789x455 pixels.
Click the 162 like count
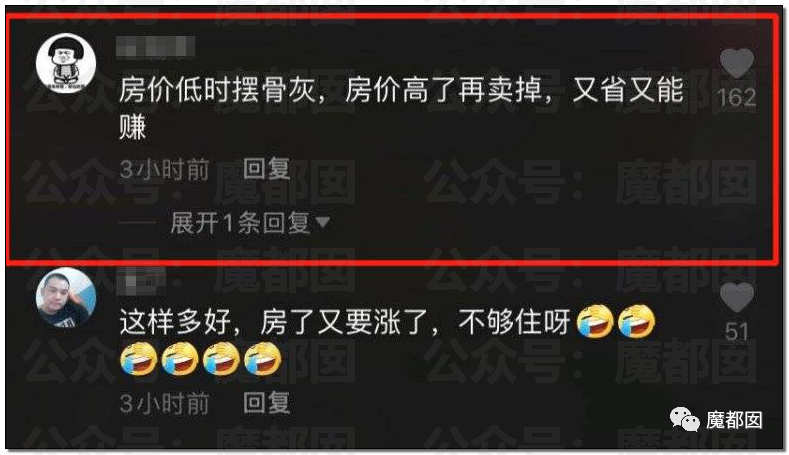pyautogui.click(x=737, y=98)
